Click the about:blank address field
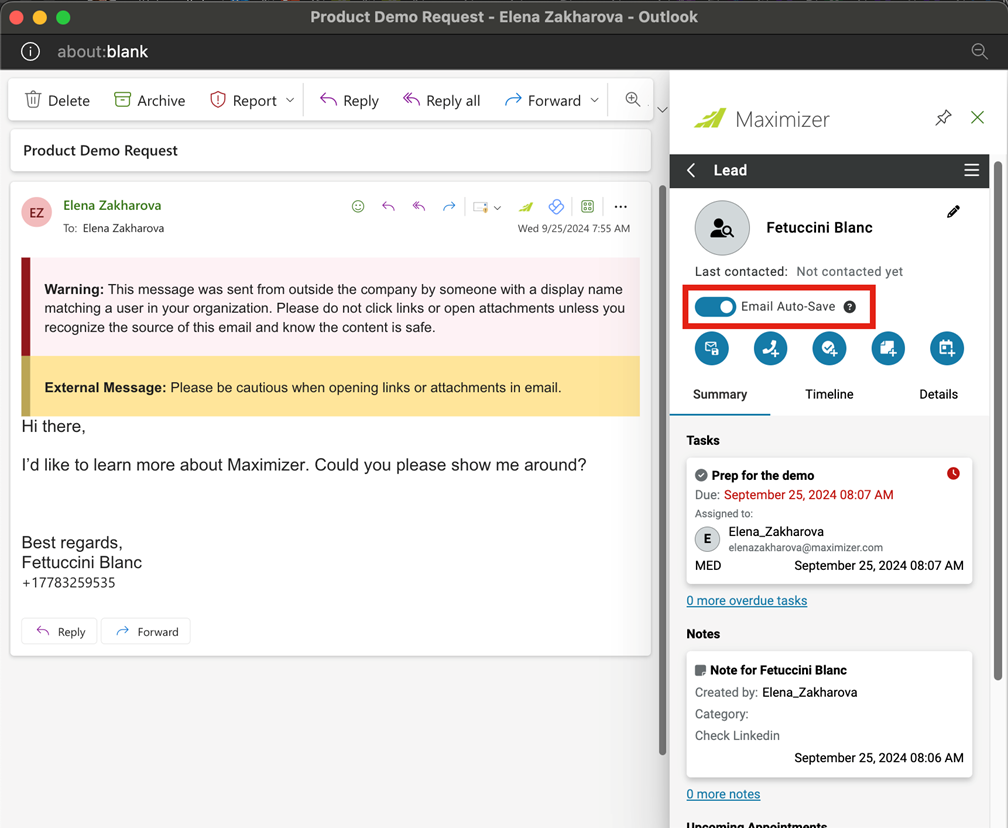The width and height of the screenshot is (1008, 828). (x=103, y=51)
